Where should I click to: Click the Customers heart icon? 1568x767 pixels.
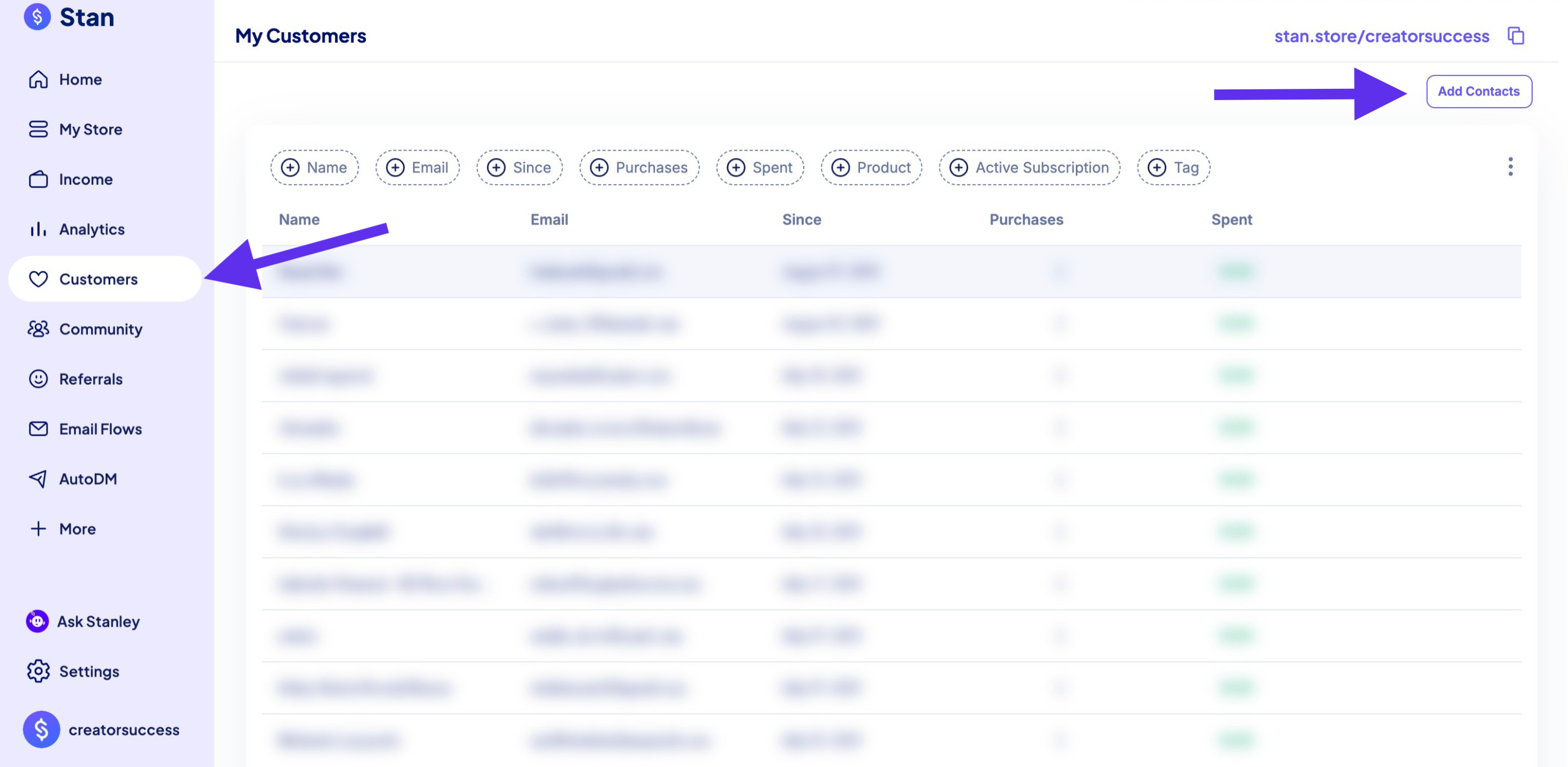(39, 278)
